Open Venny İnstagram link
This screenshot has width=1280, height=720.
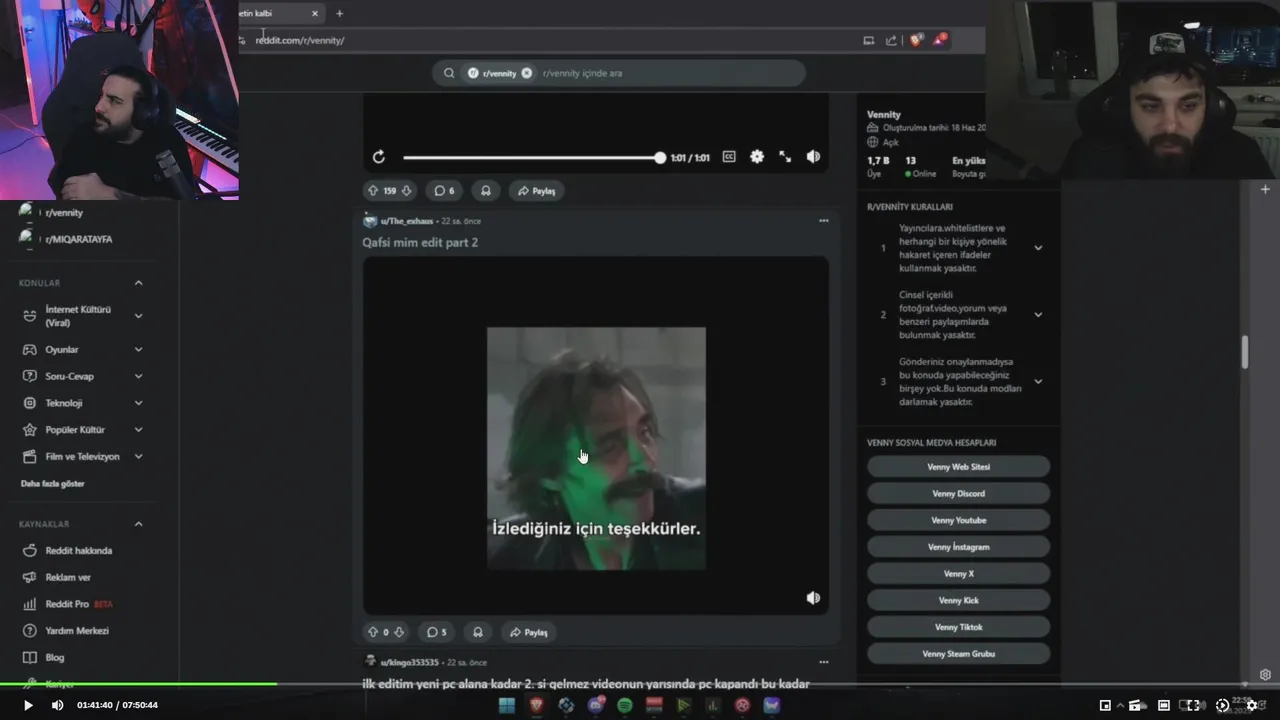[x=958, y=547]
